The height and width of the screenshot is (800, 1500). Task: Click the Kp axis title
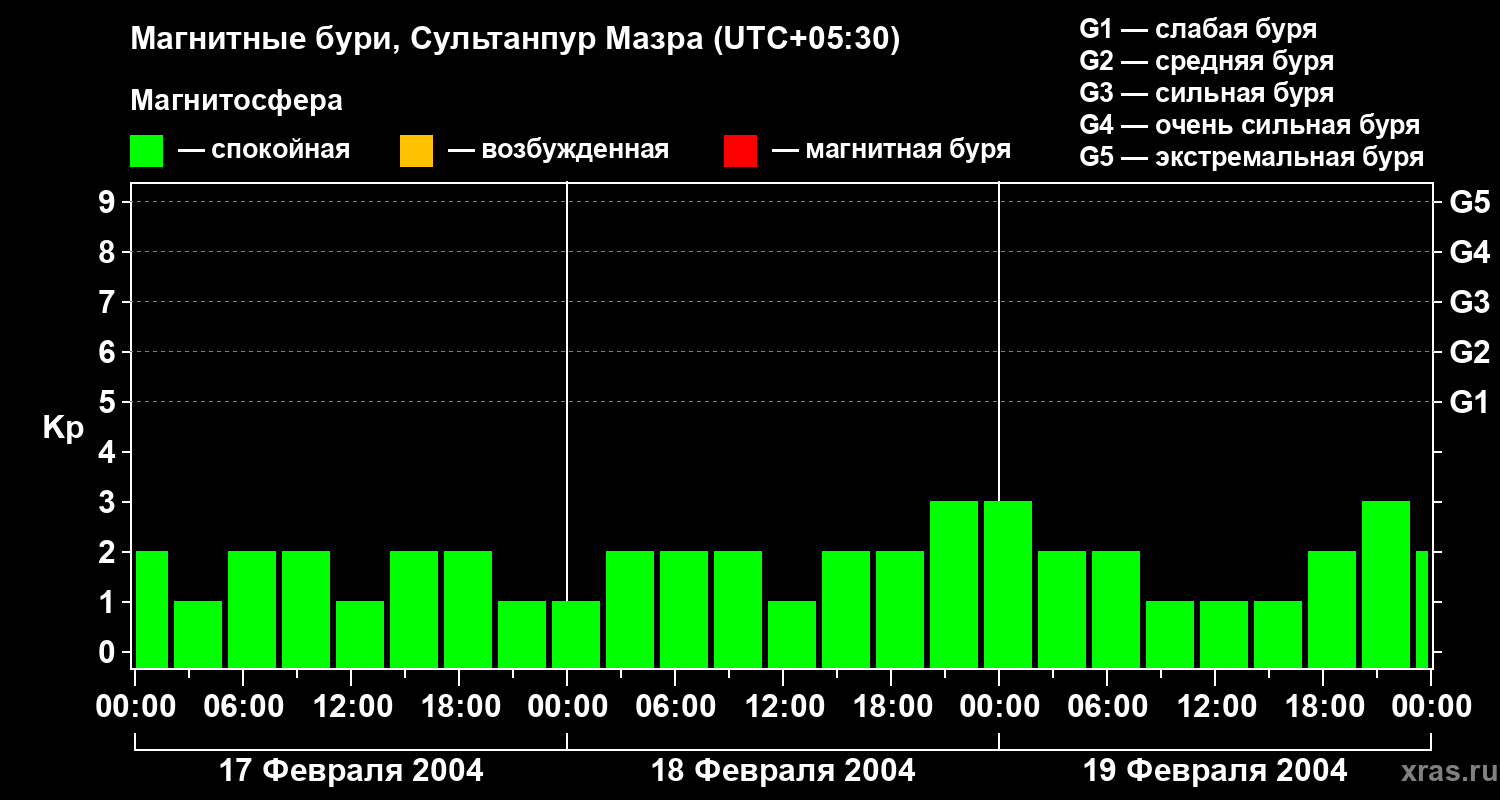(64, 428)
